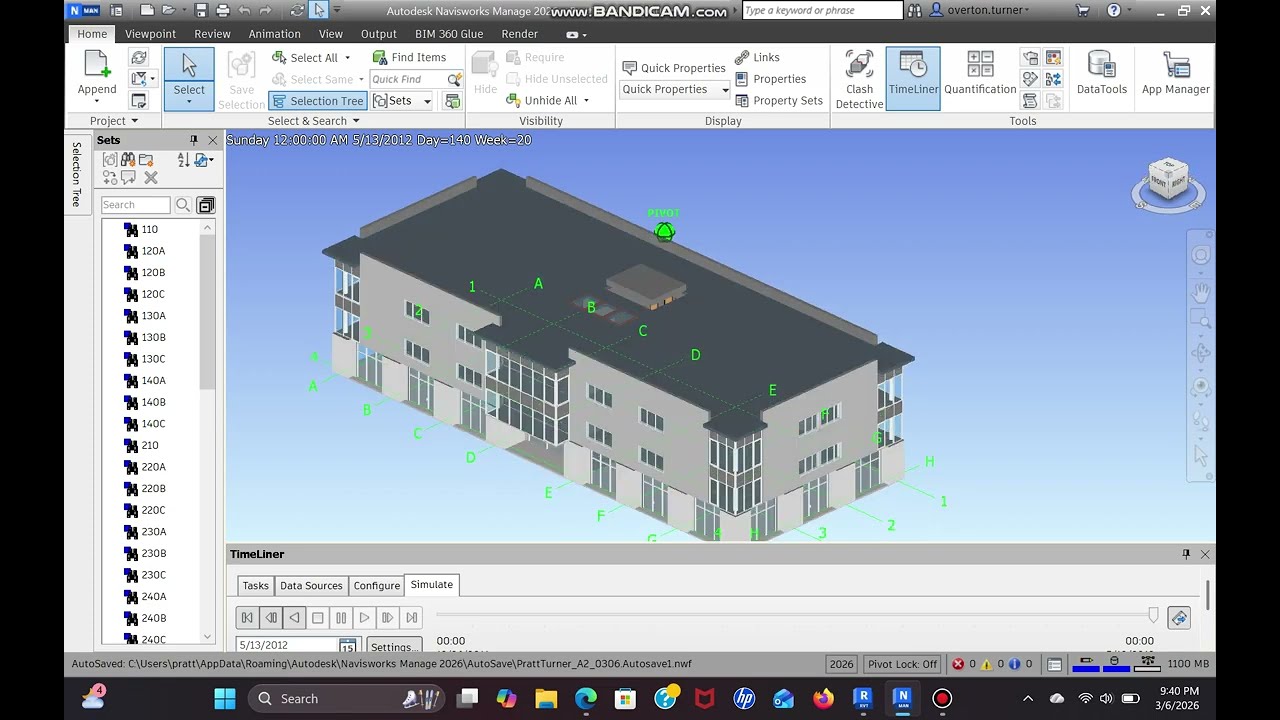Screen dimensions: 1280x720
Task: Open the Unhide All dropdown arrow
Action: (x=586, y=100)
